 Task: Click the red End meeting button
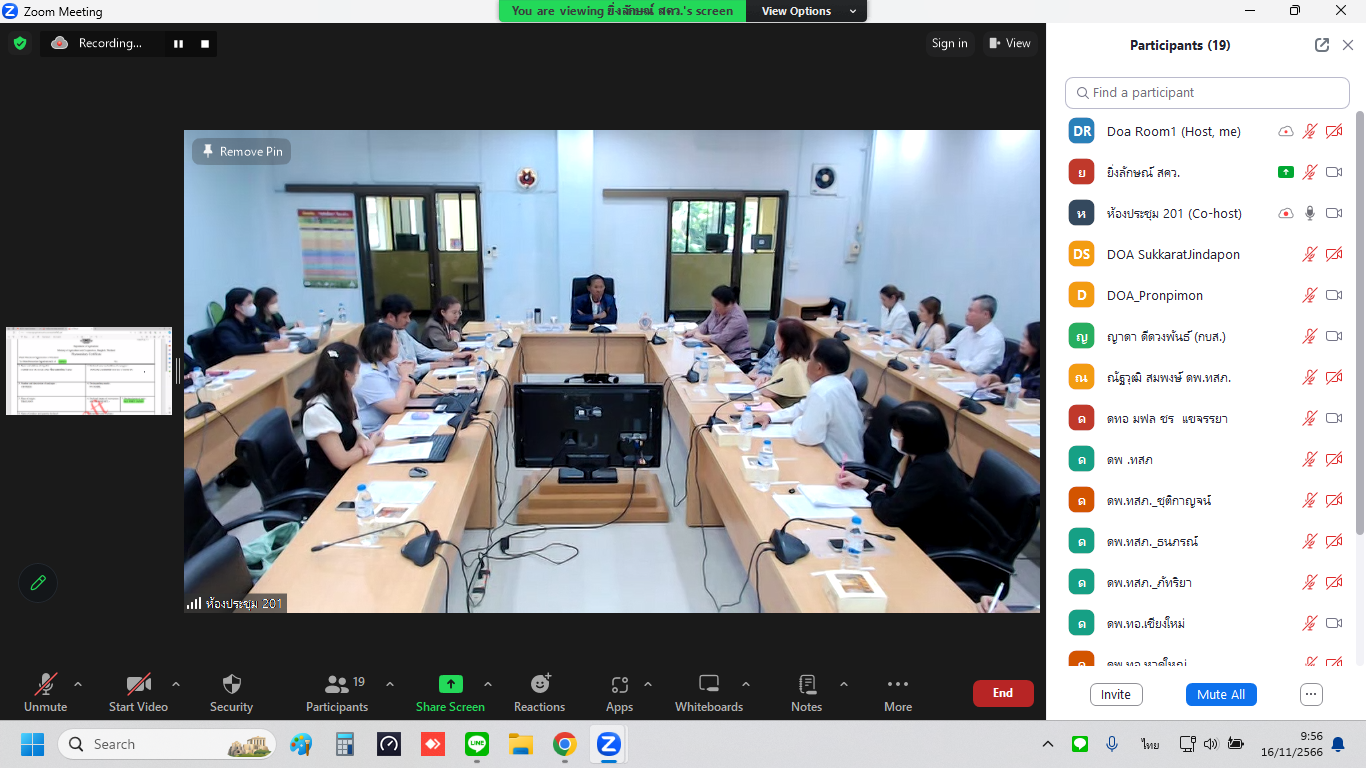click(1003, 693)
